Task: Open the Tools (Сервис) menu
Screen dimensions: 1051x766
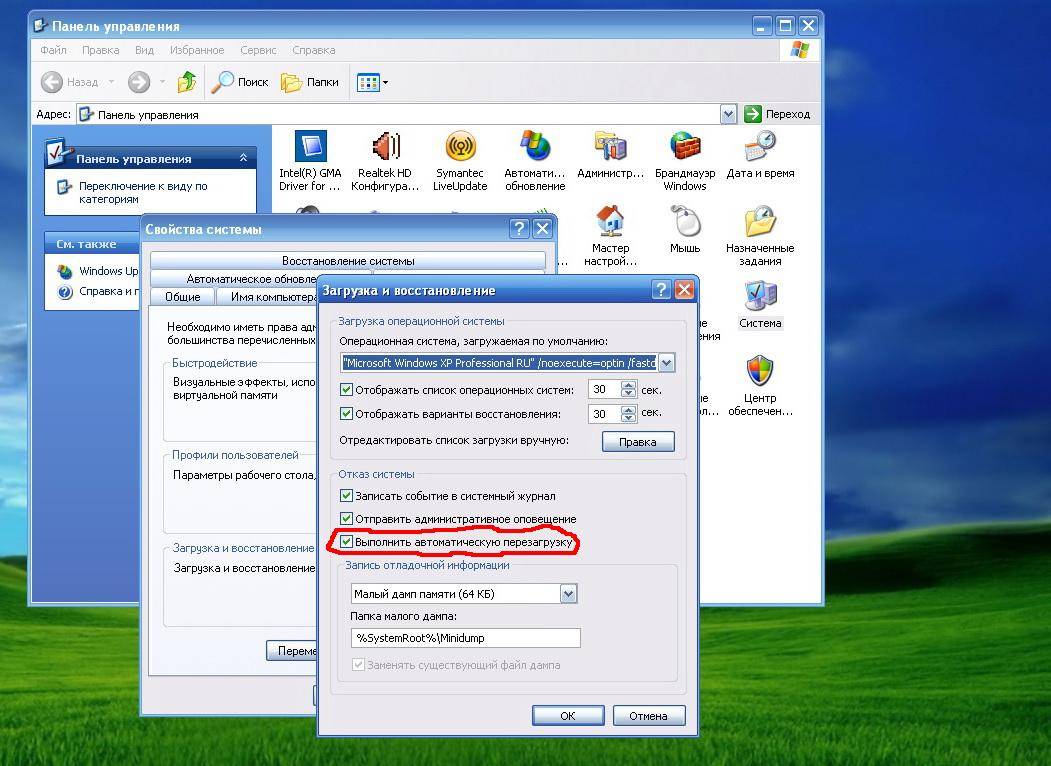Action: coord(258,50)
